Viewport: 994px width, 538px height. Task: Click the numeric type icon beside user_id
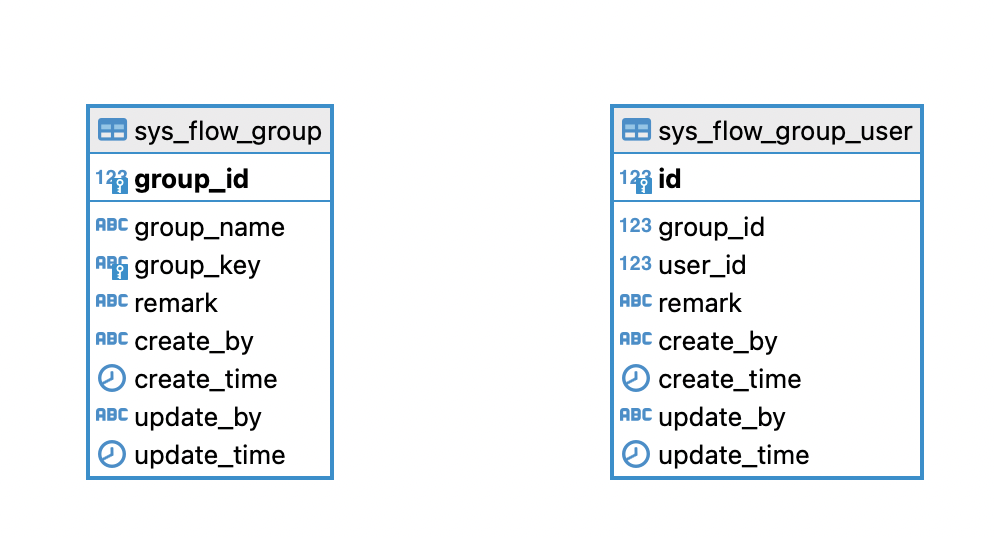click(x=636, y=265)
